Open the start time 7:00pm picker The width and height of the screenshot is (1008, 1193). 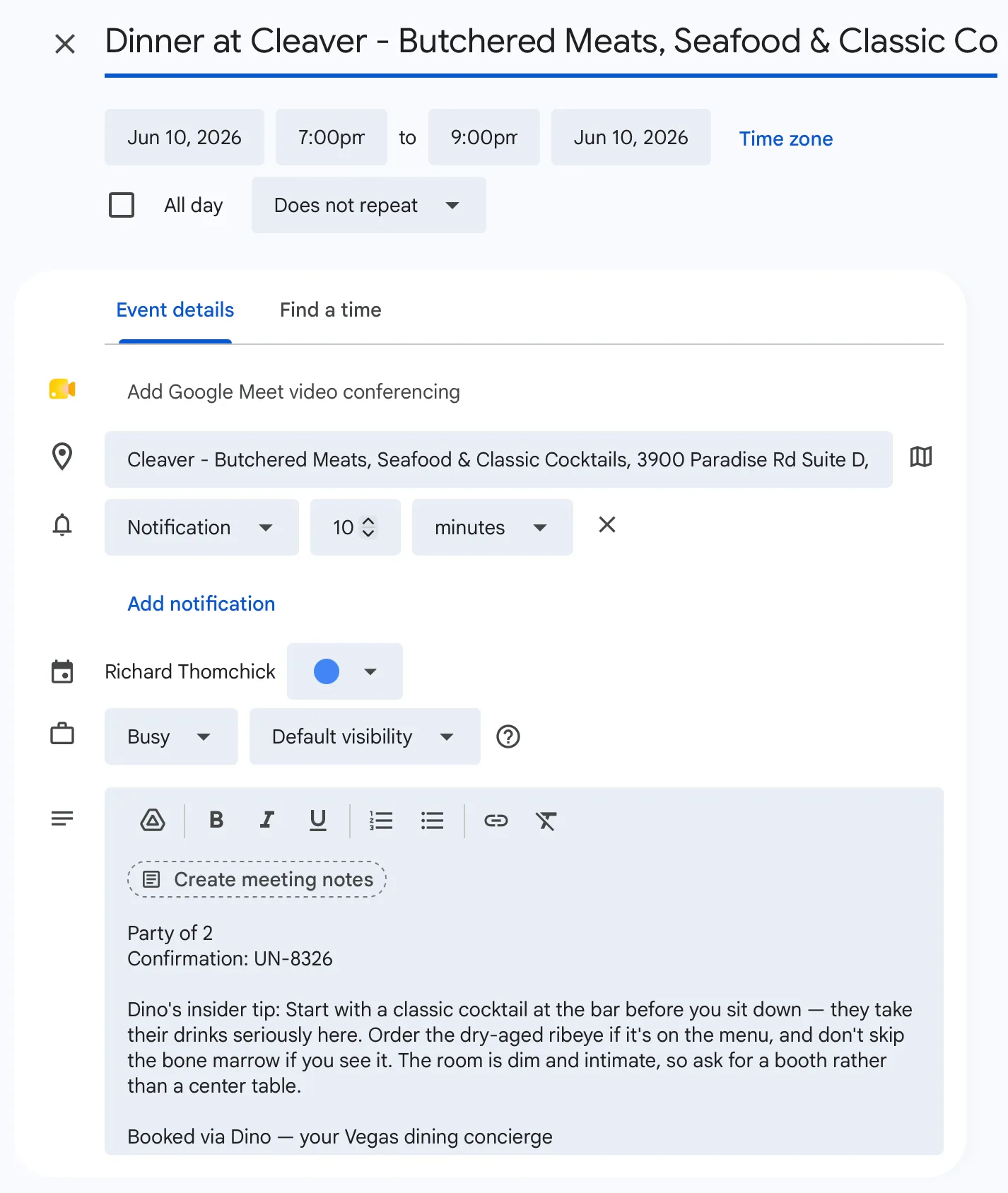[332, 137]
